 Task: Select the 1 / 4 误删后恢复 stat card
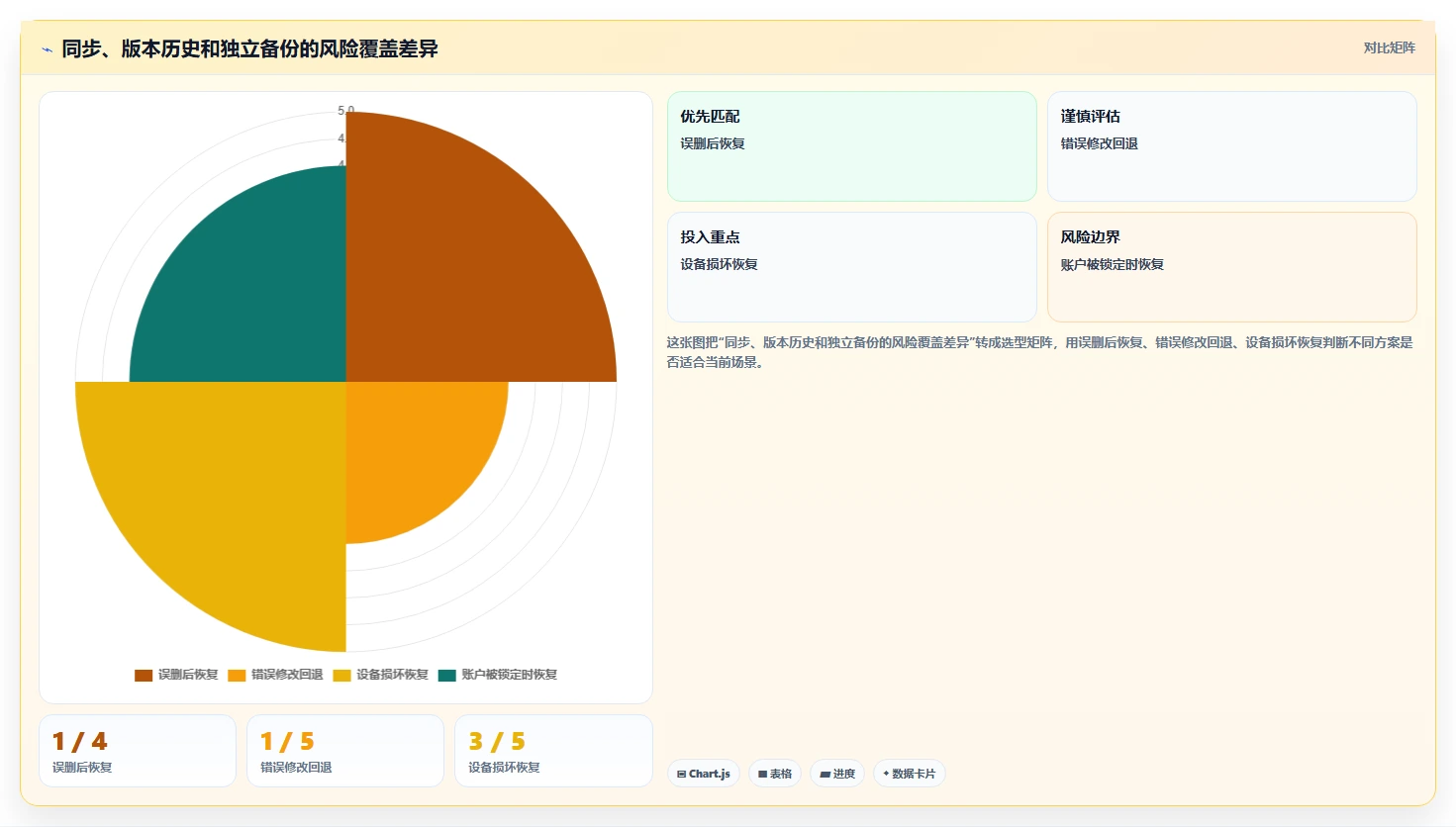(138, 751)
